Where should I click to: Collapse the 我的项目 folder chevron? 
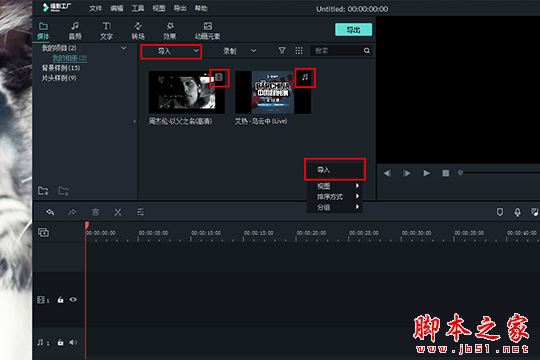coord(124,48)
